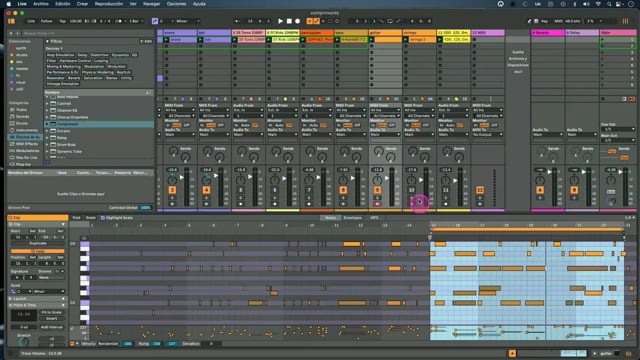Open the Ayuda menu
The width and height of the screenshot is (640, 360).
pos(199,4)
